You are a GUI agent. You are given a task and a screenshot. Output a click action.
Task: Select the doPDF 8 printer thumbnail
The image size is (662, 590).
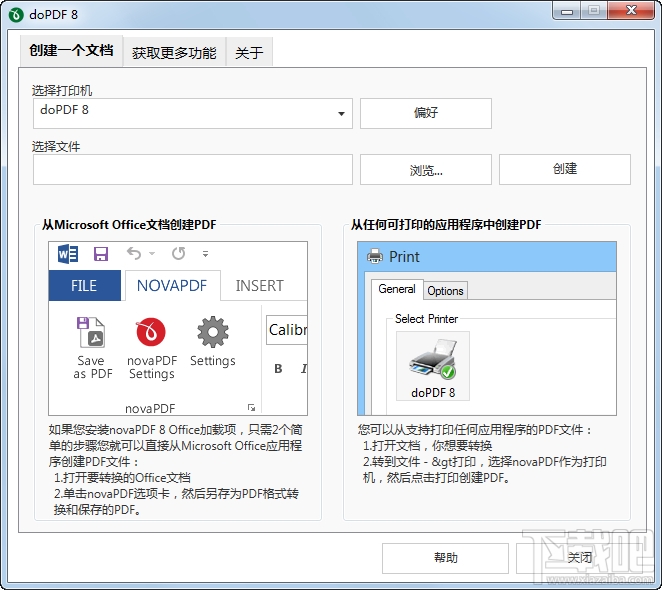coord(433,366)
